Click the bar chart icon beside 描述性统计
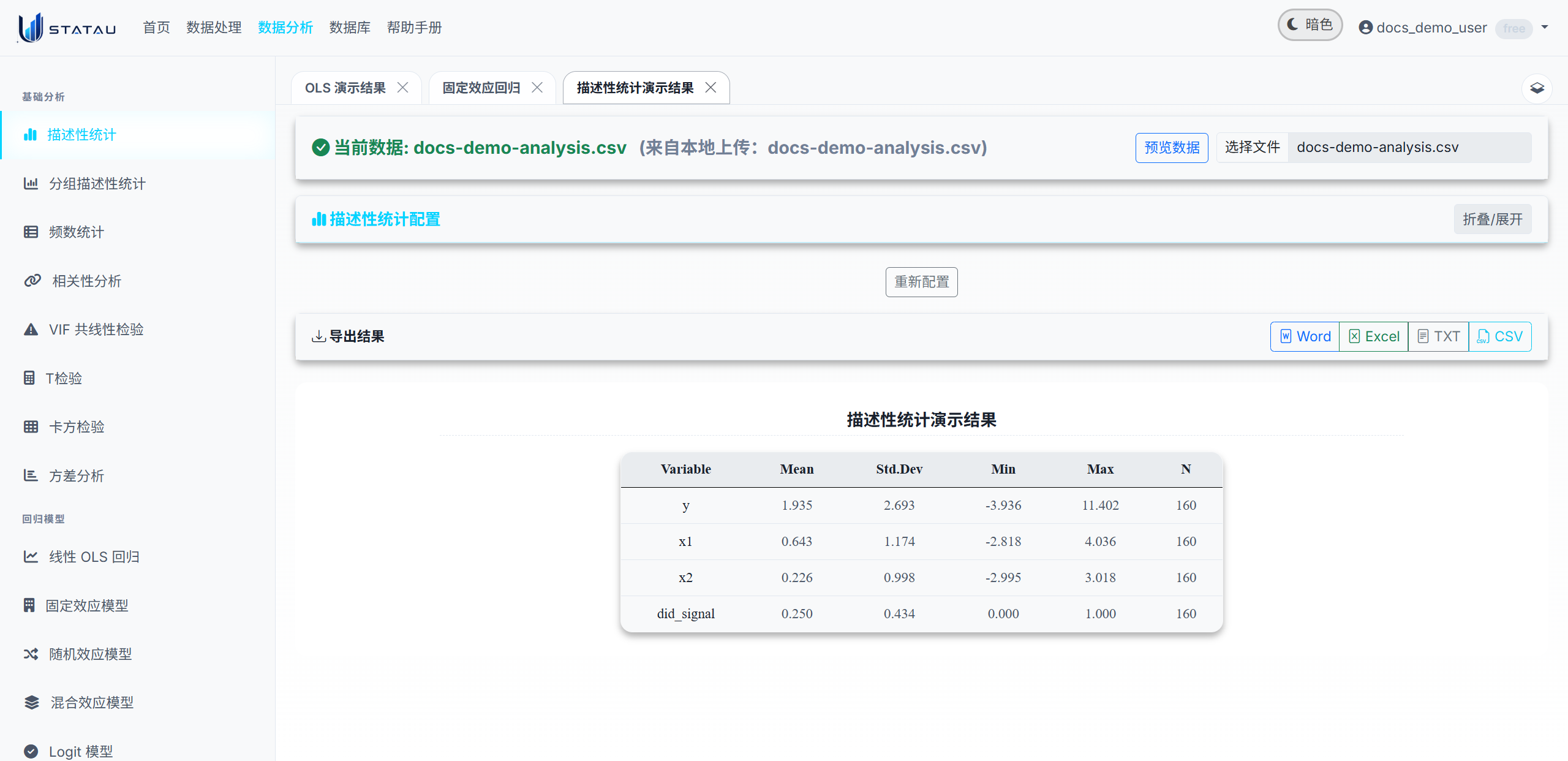 click(30, 135)
